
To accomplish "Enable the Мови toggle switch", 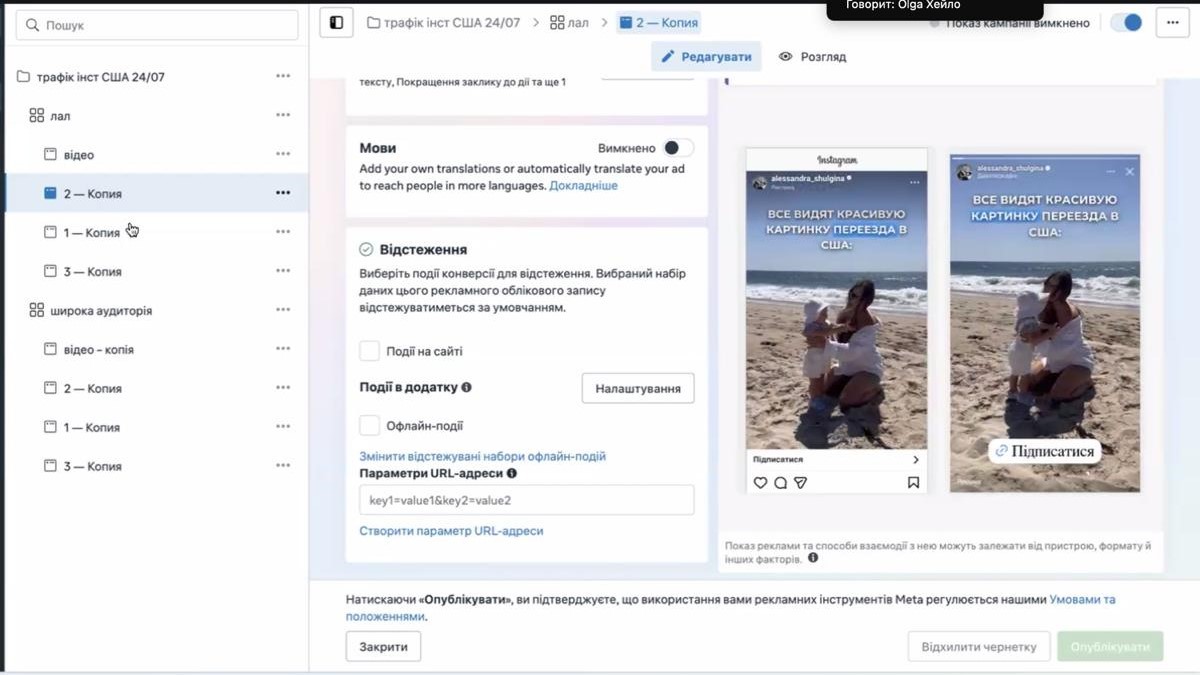I will click(678, 148).
